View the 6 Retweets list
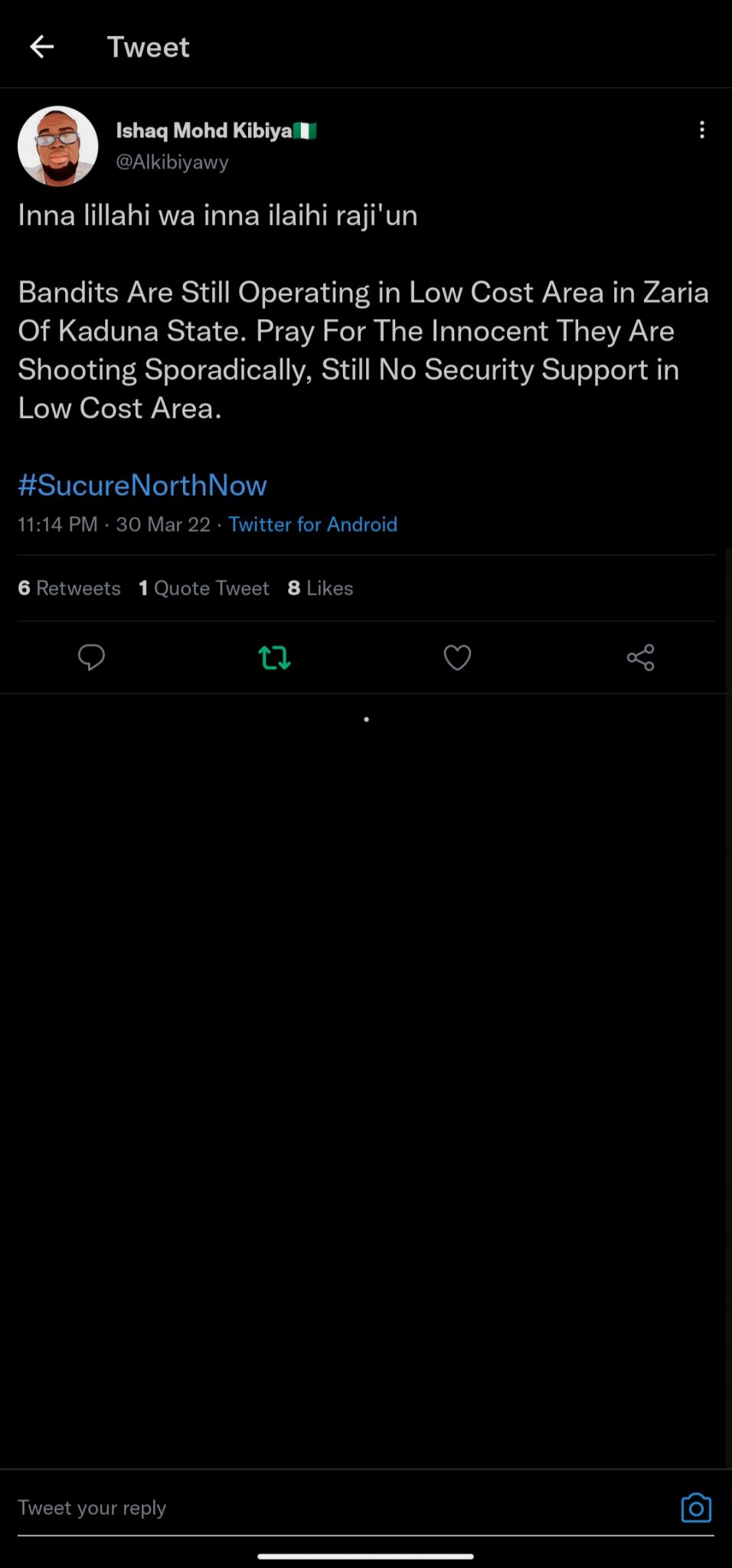Image resolution: width=732 pixels, height=1568 pixels. pos(70,588)
